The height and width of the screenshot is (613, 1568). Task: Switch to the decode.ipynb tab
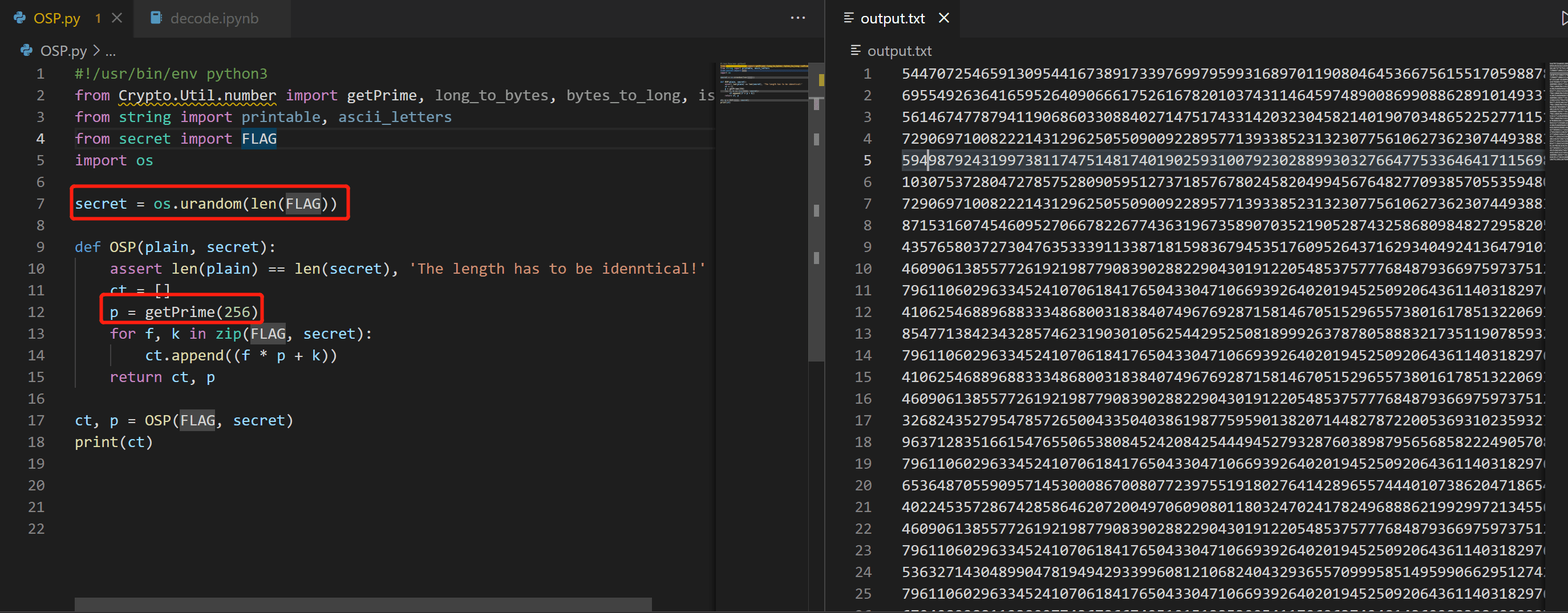point(214,18)
